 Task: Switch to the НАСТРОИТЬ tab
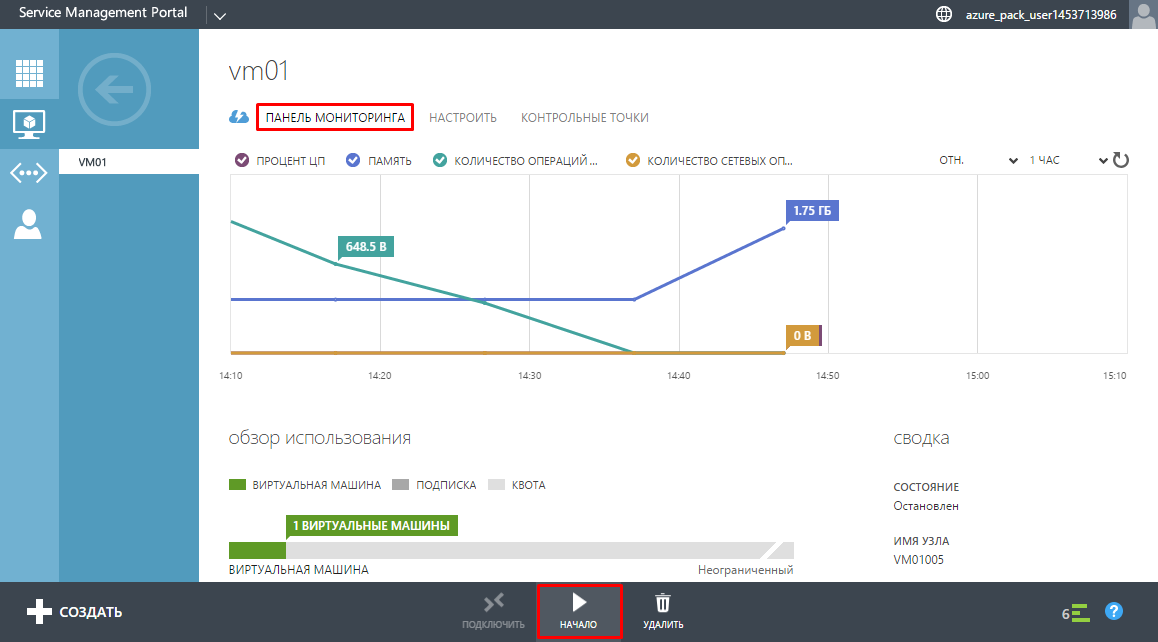[x=463, y=118]
